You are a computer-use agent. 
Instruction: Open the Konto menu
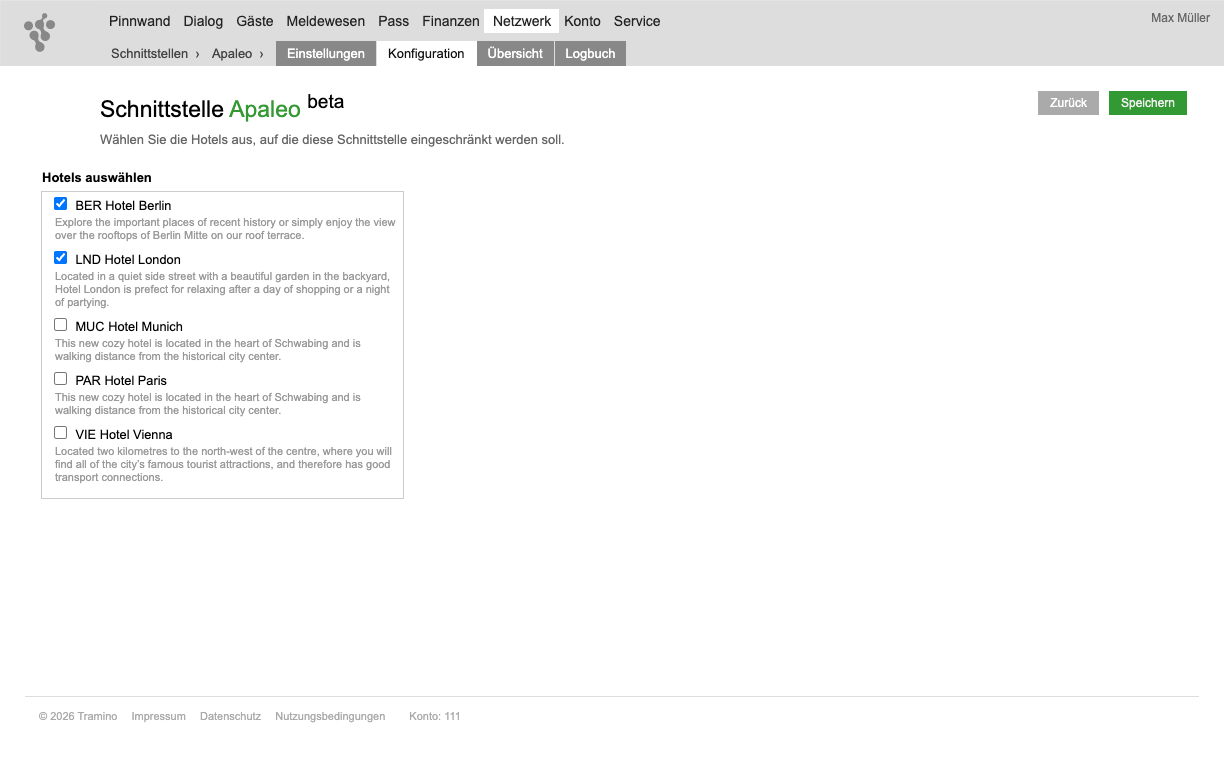pos(582,21)
